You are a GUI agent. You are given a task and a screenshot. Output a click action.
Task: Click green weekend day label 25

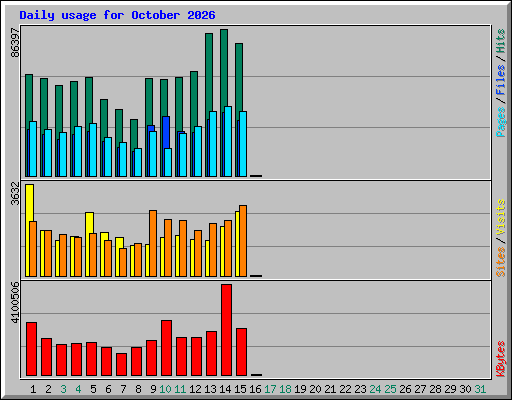pos(391,389)
